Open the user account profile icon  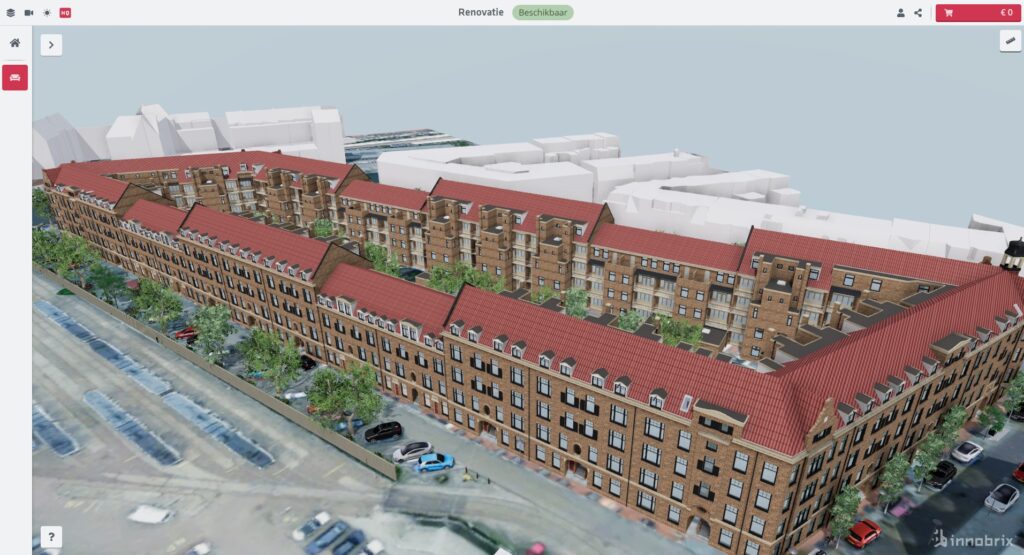[x=900, y=13]
